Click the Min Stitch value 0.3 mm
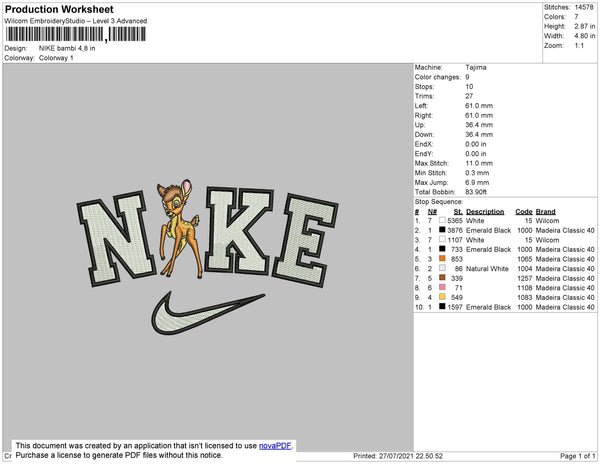 click(x=477, y=173)
